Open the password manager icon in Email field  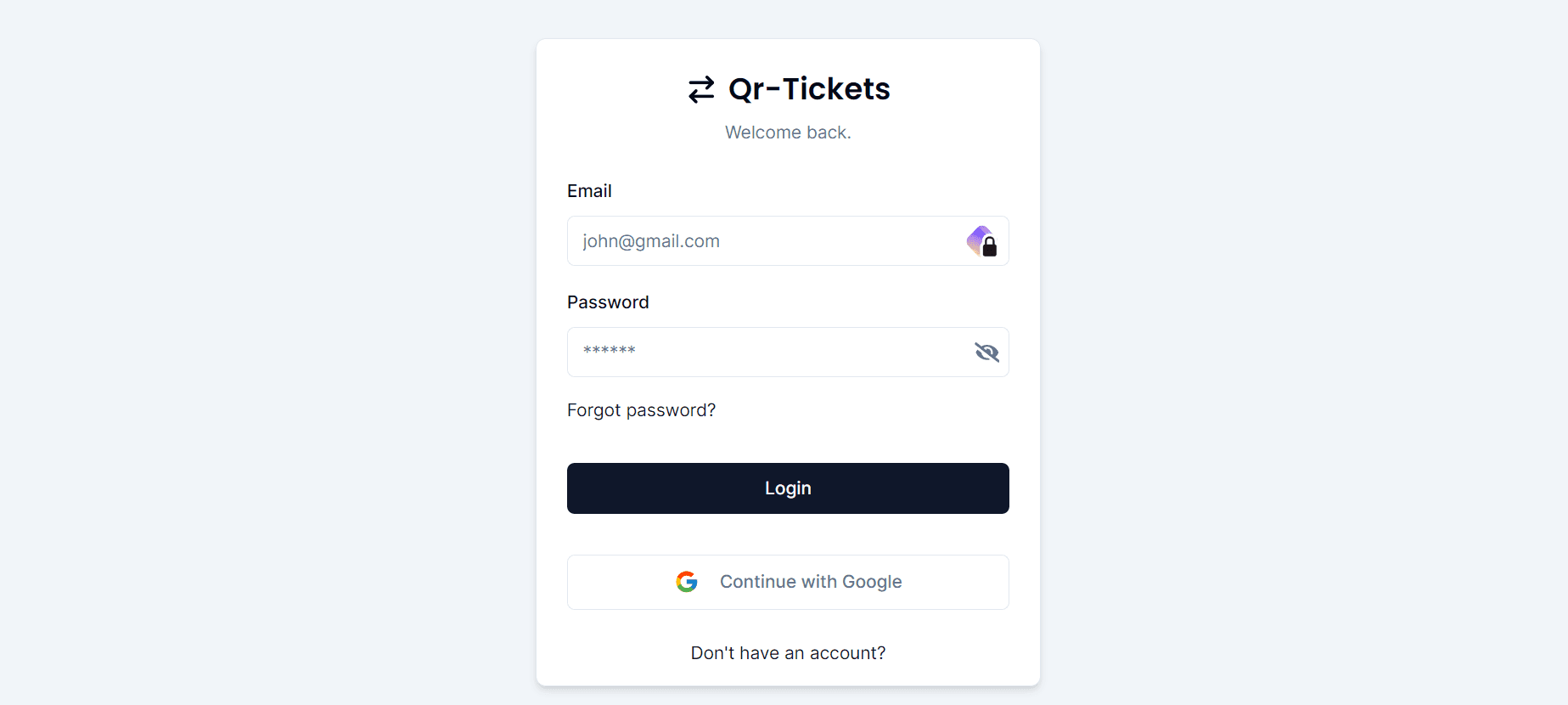[x=982, y=241]
